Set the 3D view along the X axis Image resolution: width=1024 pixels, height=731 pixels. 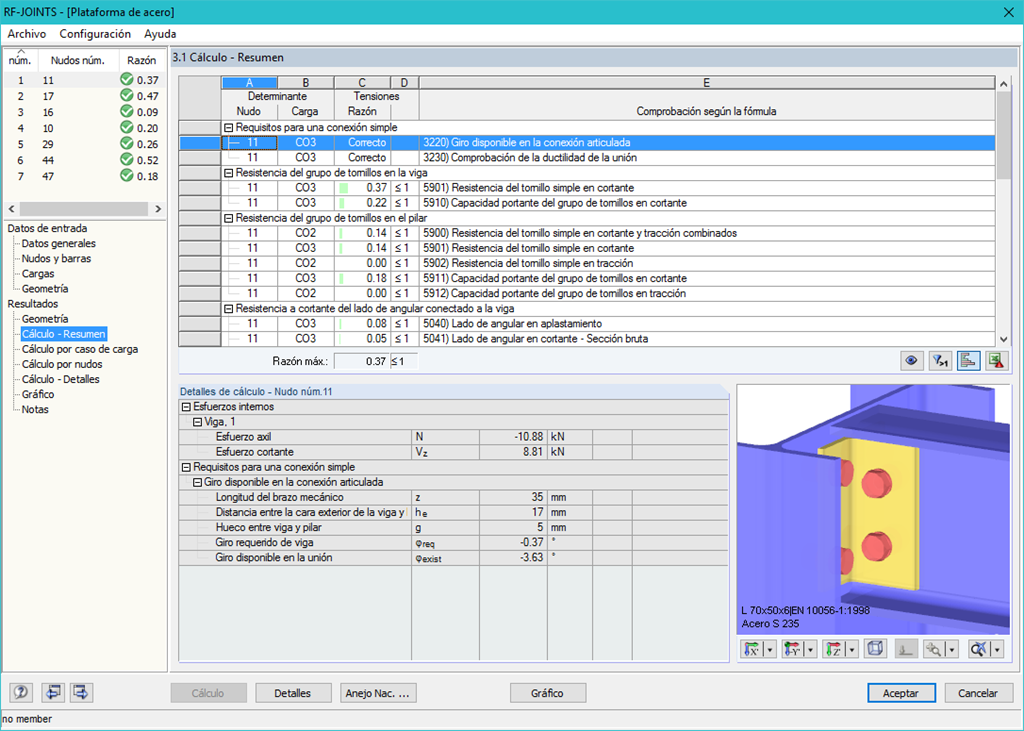752,649
